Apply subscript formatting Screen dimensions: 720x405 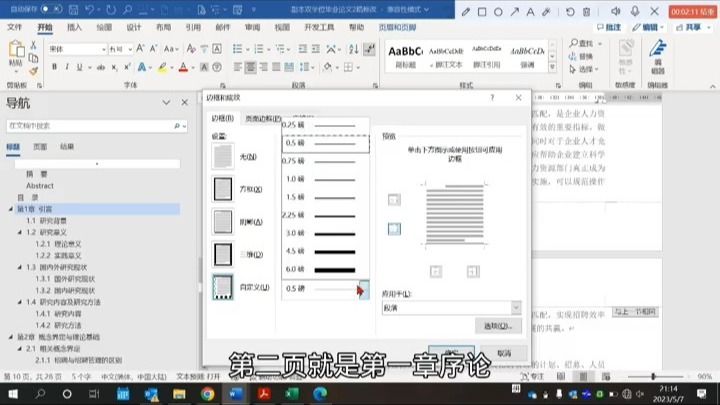pyautogui.click(x=114, y=68)
